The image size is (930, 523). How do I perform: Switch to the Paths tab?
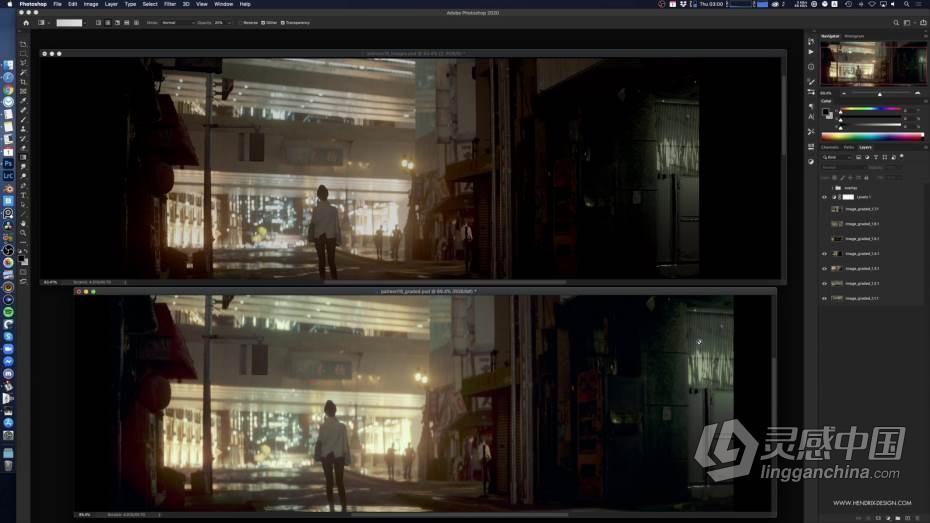click(x=849, y=147)
